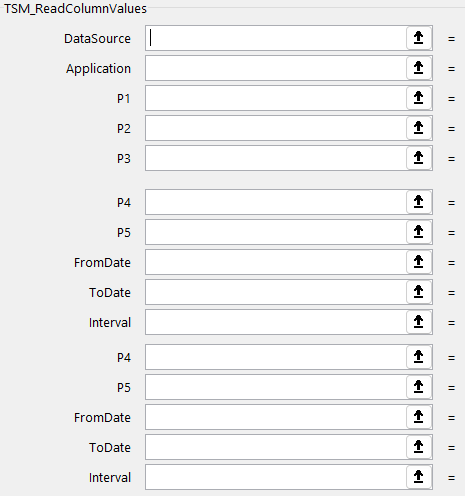Click the arrow icon in the second P5 row
This screenshot has width=465, height=496.
419,387
